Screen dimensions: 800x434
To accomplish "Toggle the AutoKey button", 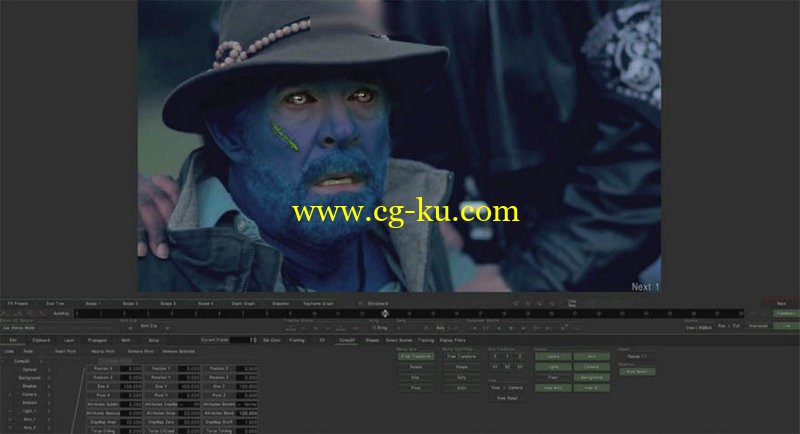I will click(61, 314).
